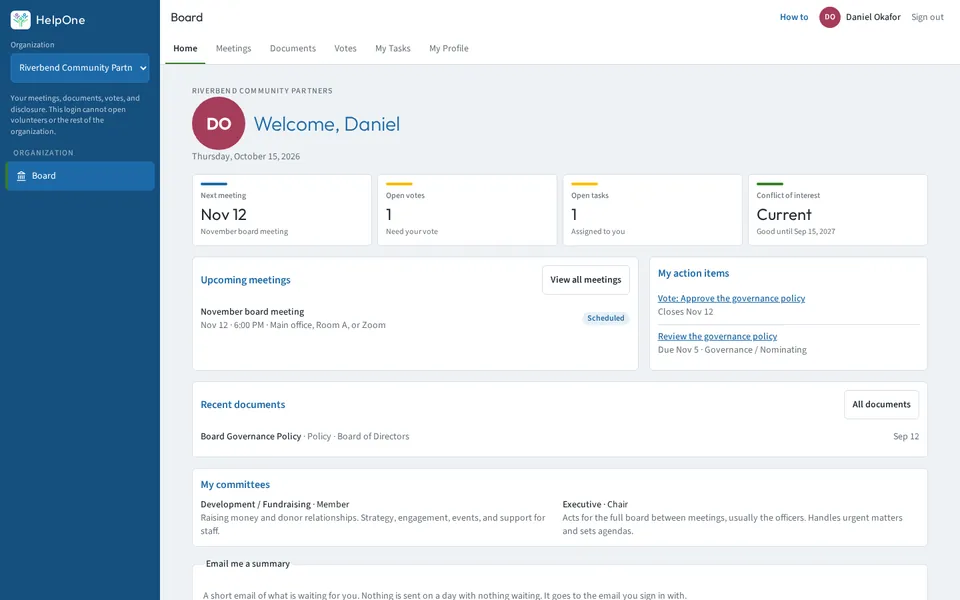Open Vote: Approve the governance policy link
The height and width of the screenshot is (600, 960).
731,299
